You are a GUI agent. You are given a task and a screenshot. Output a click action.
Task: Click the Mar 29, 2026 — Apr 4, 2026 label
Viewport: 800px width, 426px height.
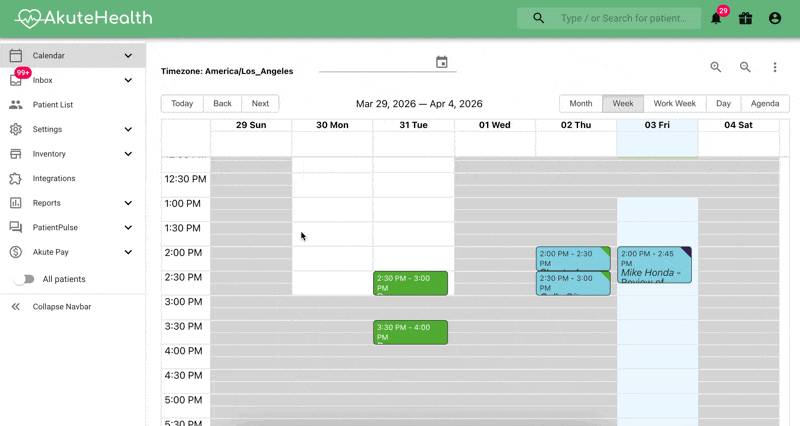click(x=419, y=104)
